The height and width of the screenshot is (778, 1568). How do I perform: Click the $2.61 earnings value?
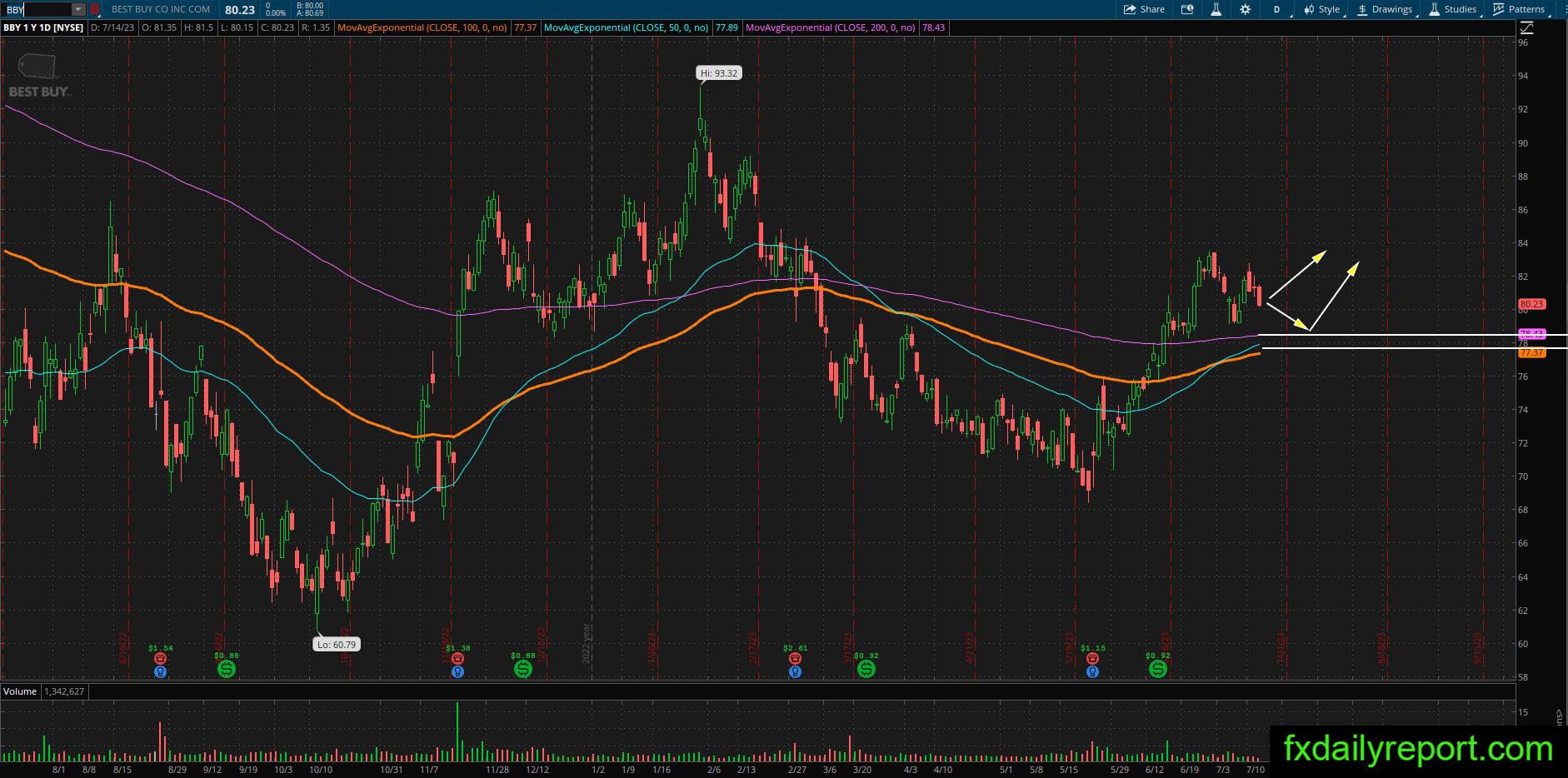[796, 648]
